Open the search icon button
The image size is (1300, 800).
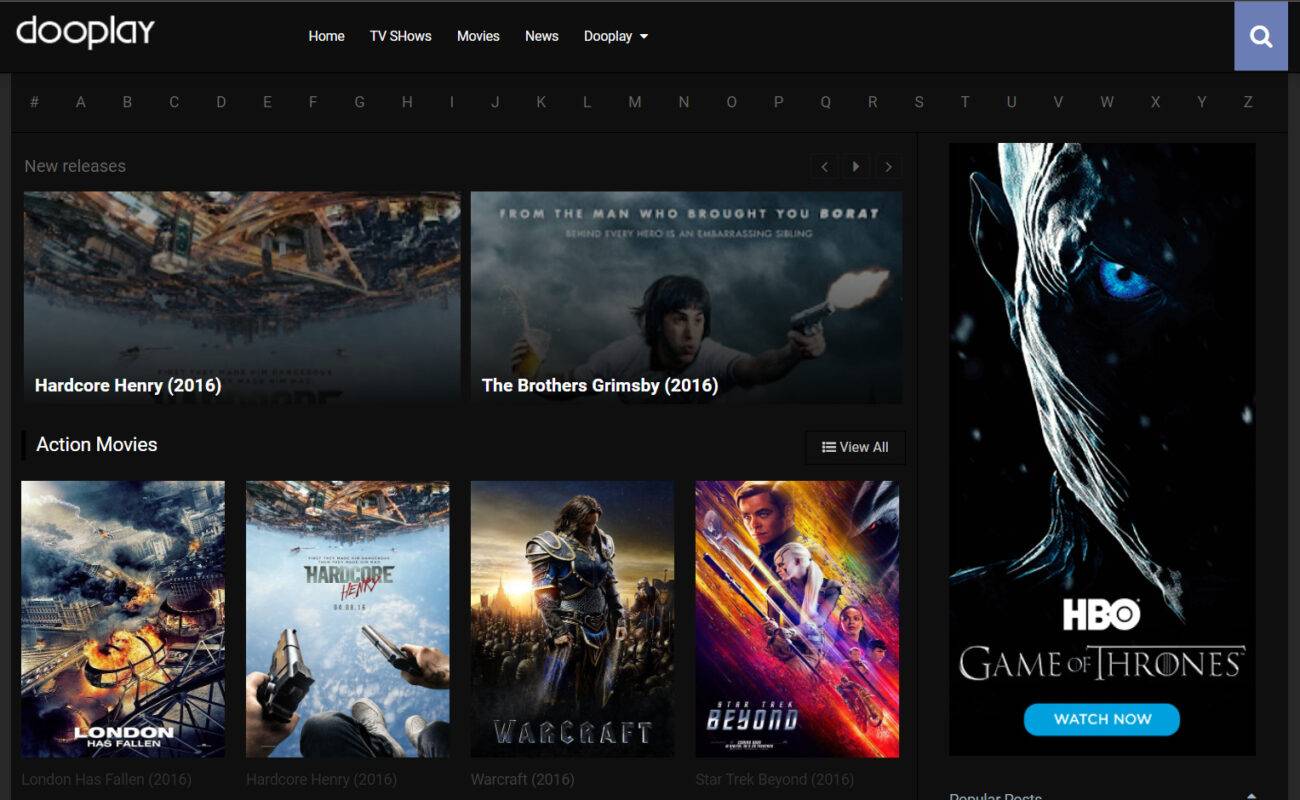(1261, 36)
